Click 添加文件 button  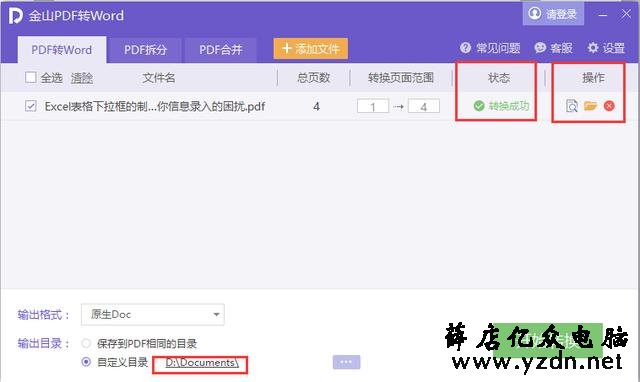pos(311,49)
